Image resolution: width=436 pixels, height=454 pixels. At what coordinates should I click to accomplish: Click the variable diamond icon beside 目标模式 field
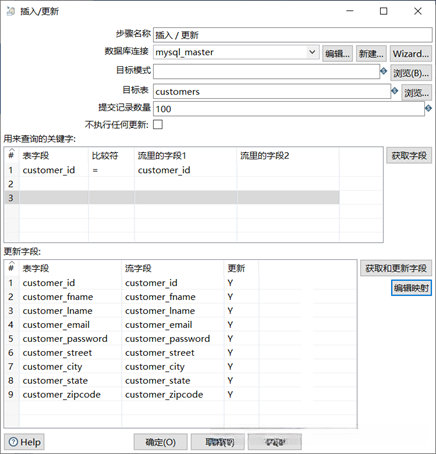[x=383, y=71]
